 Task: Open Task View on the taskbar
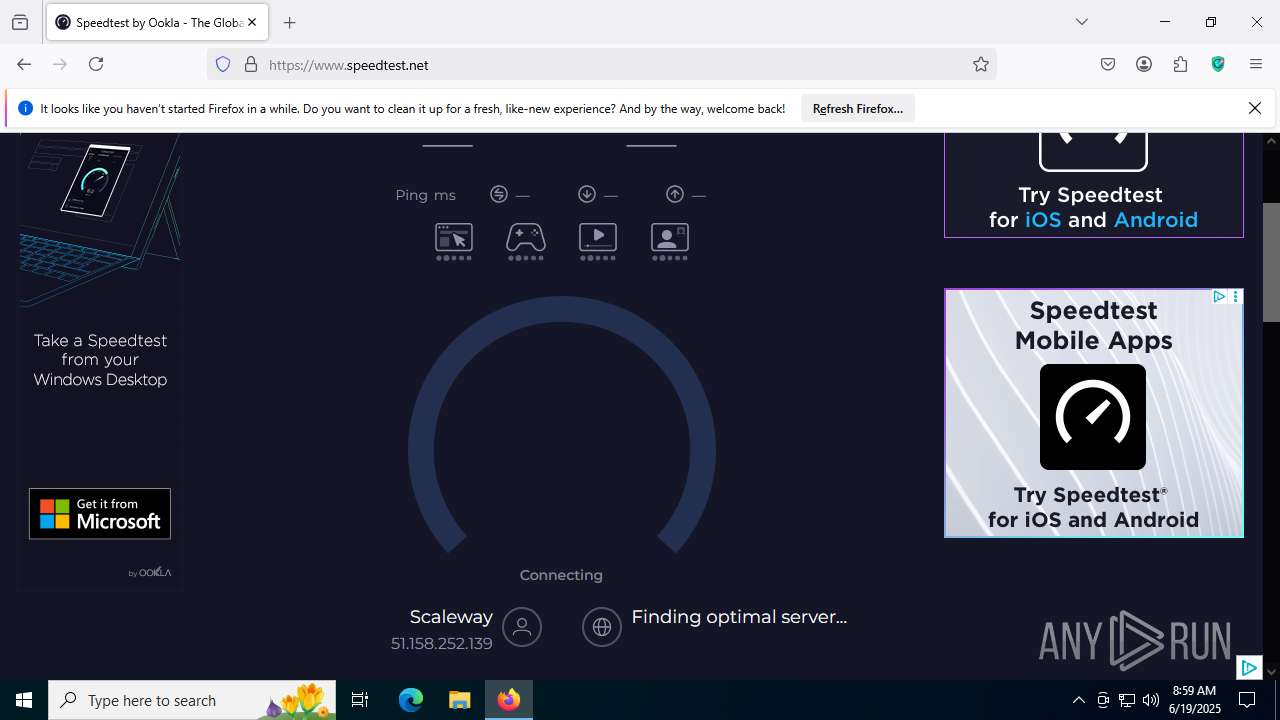360,700
